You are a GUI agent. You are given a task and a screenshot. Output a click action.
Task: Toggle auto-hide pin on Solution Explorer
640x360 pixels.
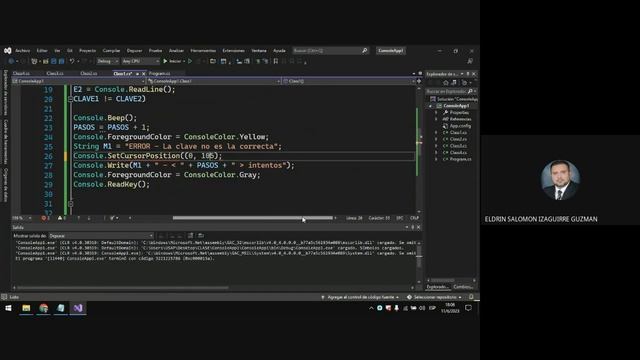point(468,74)
